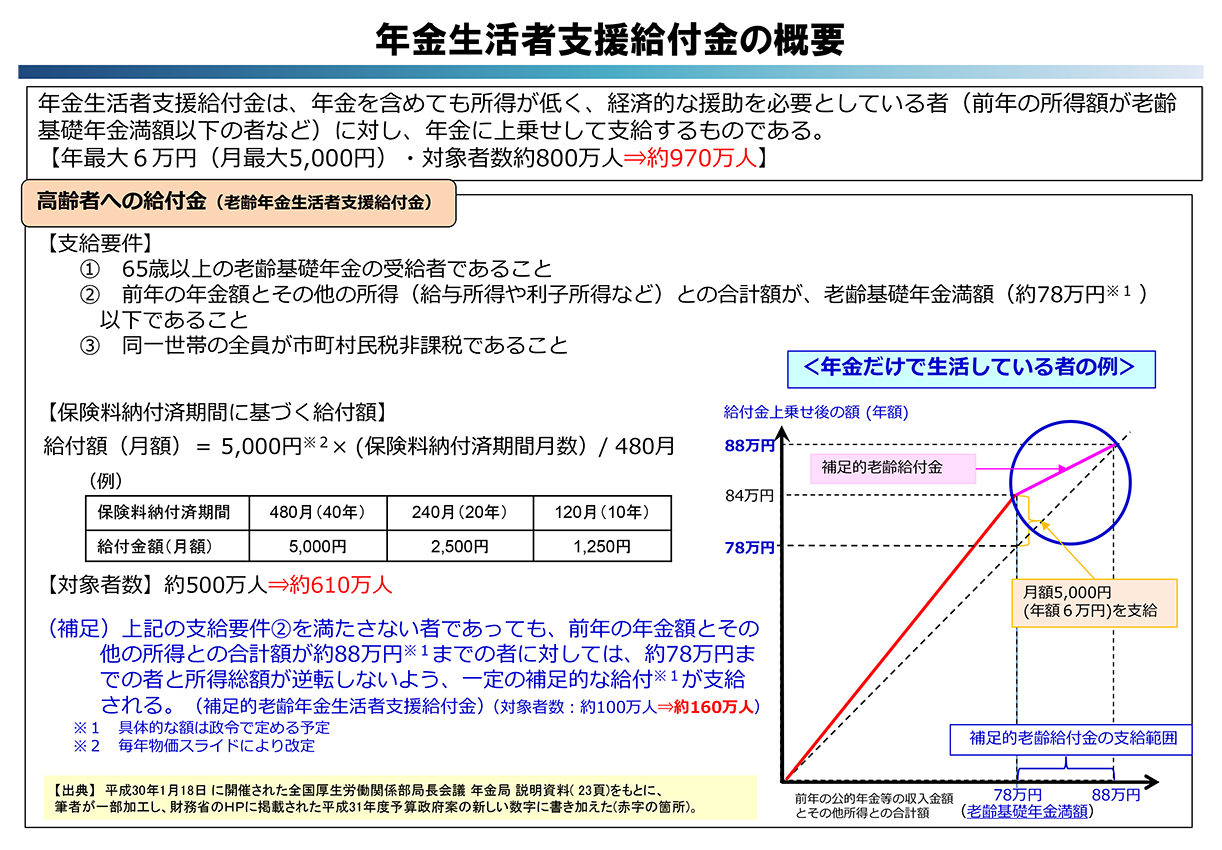Select table cell 5,000円
The width and height of the screenshot is (1222, 850).
316,547
